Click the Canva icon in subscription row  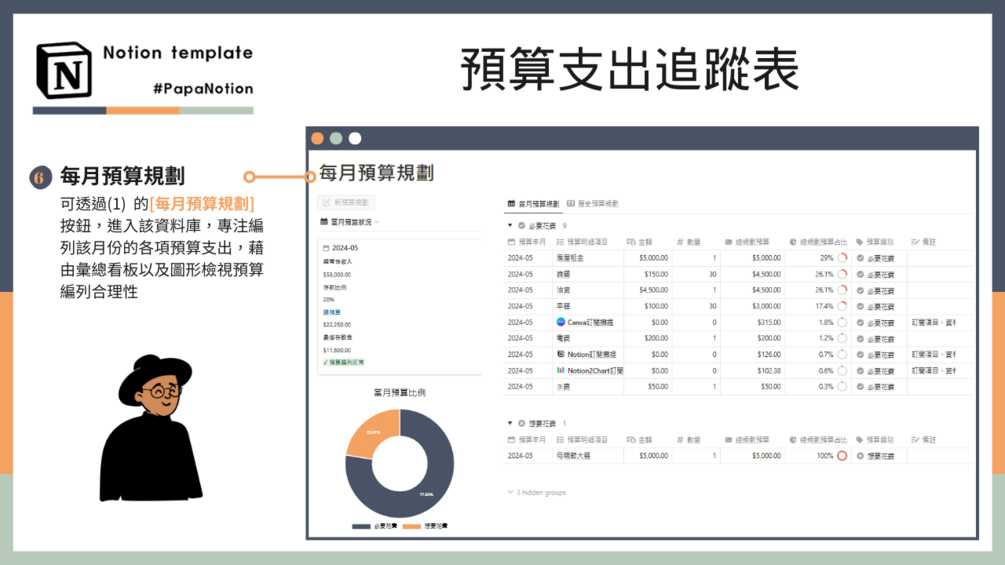tap(561, 322)
